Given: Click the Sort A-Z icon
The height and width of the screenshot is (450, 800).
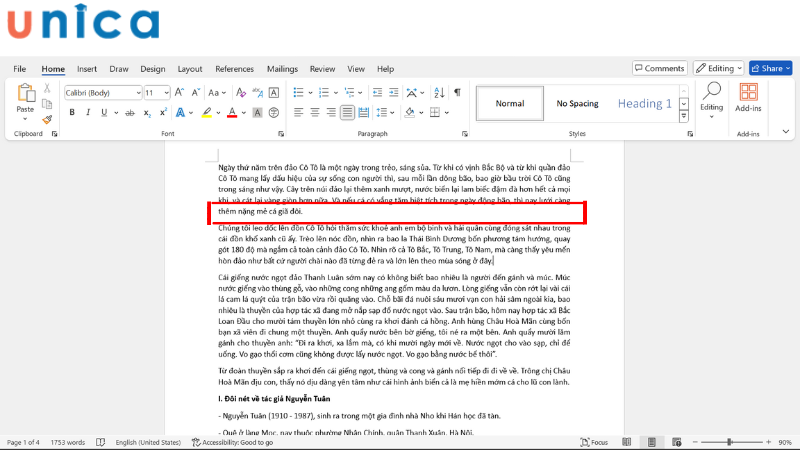Looking at the screenshot, I should (x=437, y=92).
